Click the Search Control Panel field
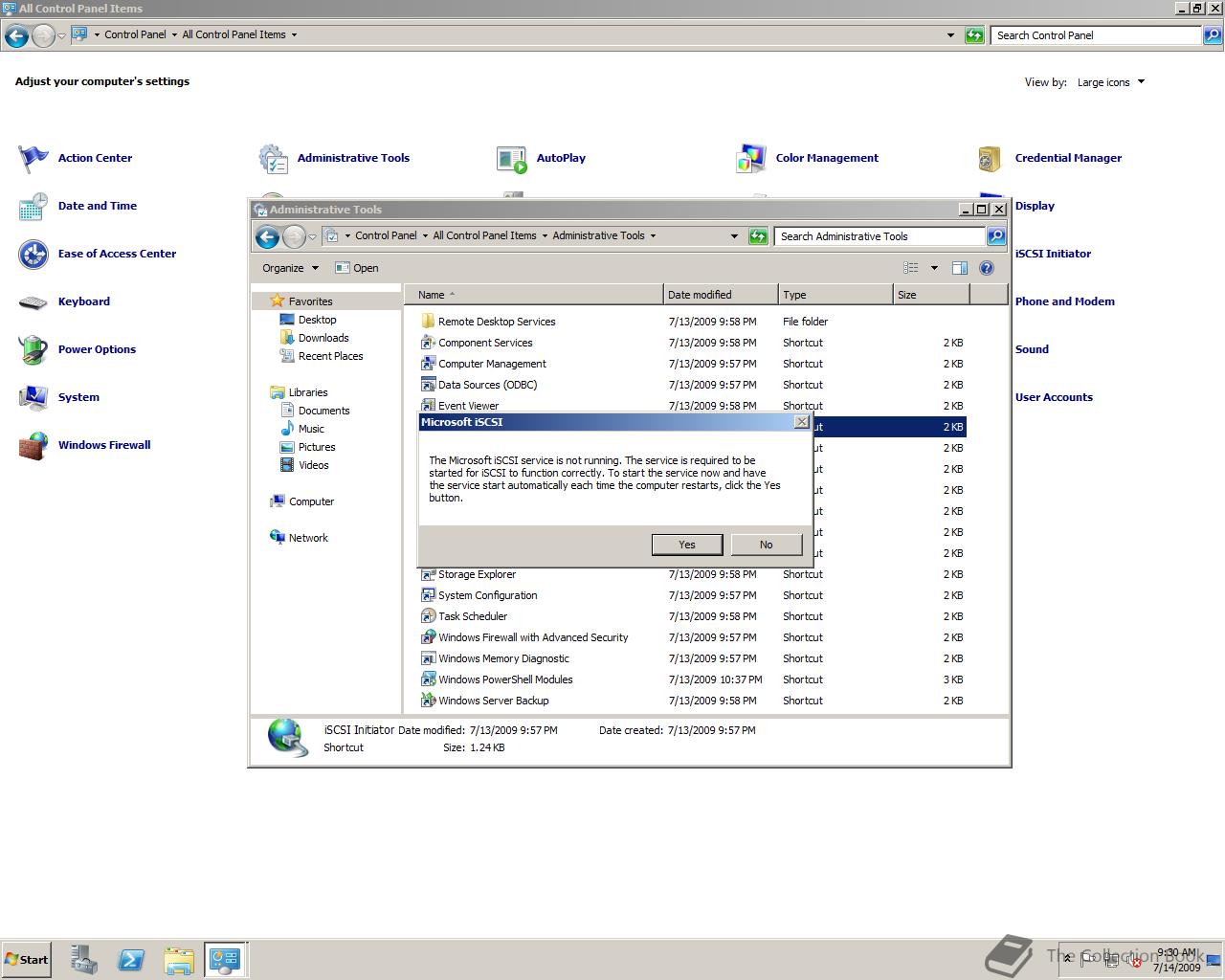This screenshot has width=1225, height=980. click(1096, 35)
